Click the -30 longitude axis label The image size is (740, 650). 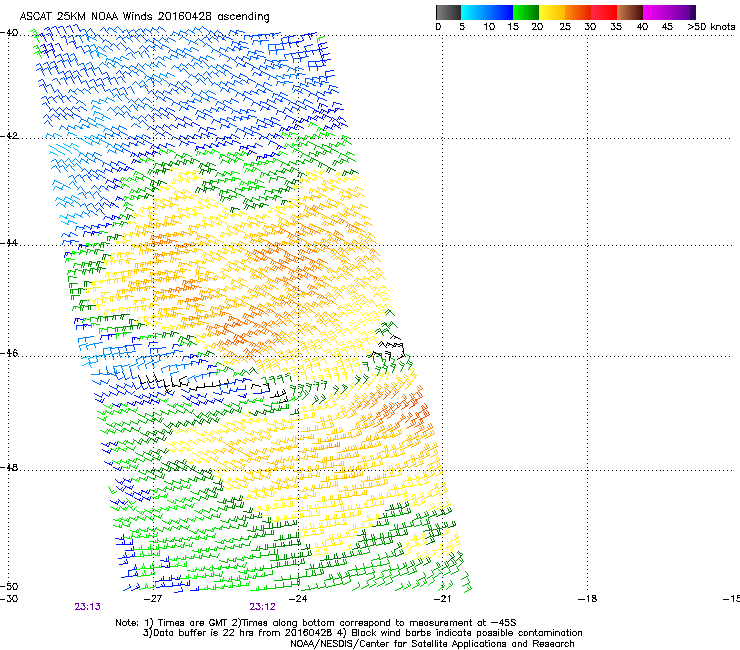9,599
